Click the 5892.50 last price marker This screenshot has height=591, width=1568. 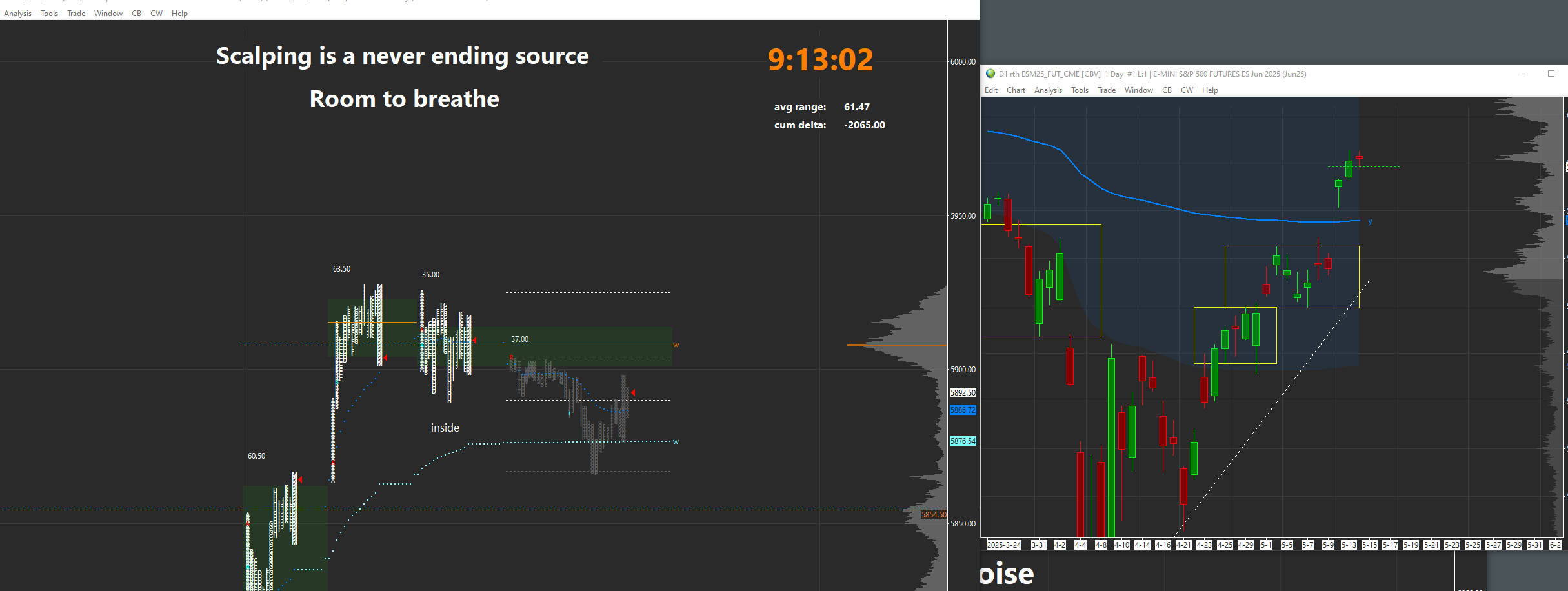963,393
